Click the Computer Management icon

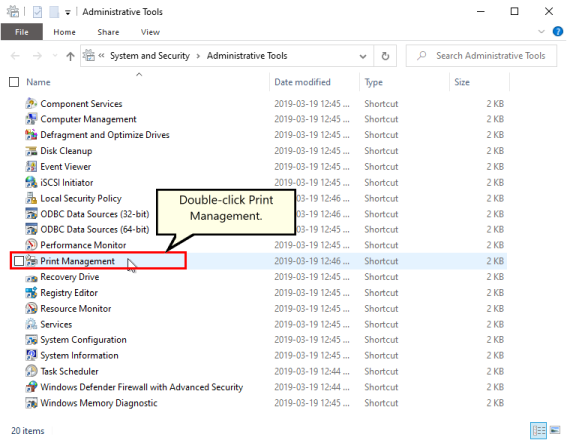31,119
